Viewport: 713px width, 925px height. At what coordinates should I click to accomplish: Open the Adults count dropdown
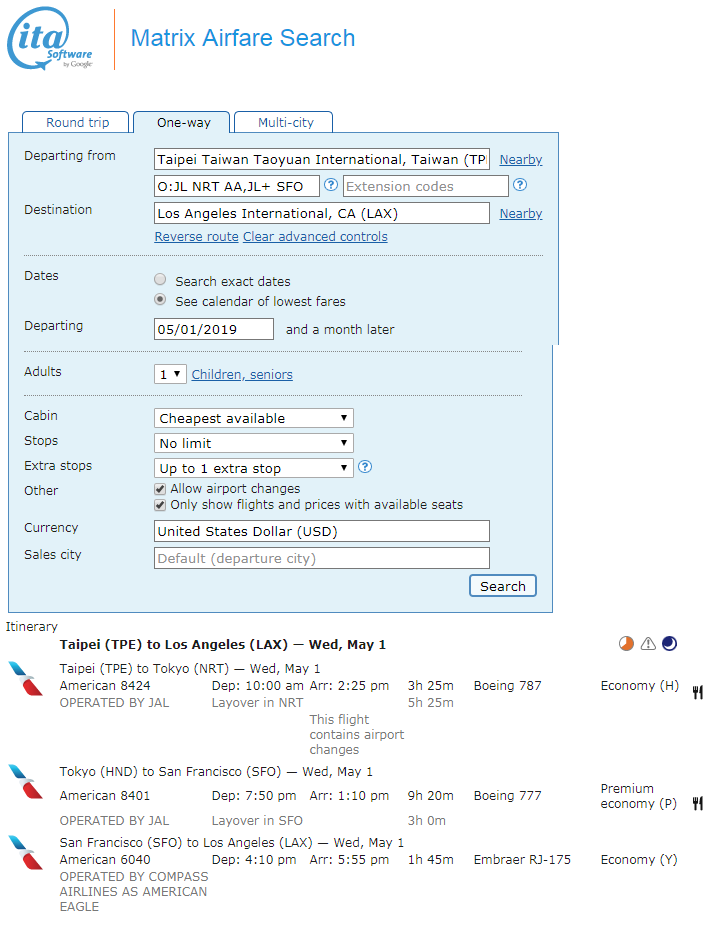click(x=170, y=374)
